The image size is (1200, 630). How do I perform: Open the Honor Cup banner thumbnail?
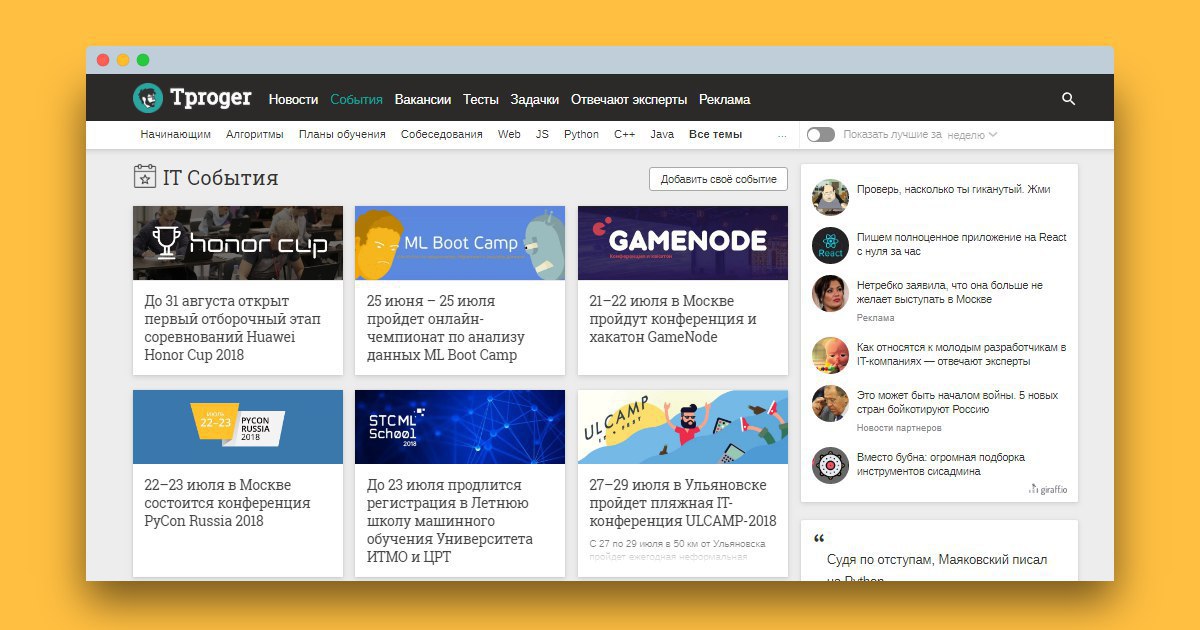tap(238, 243)
